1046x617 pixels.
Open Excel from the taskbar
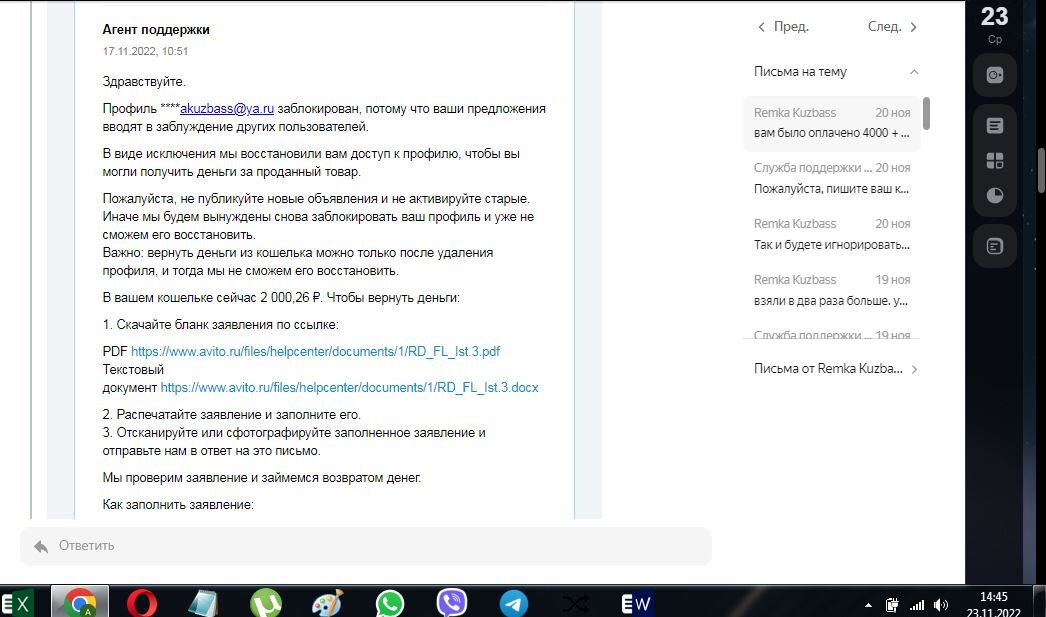coord(17,604)
